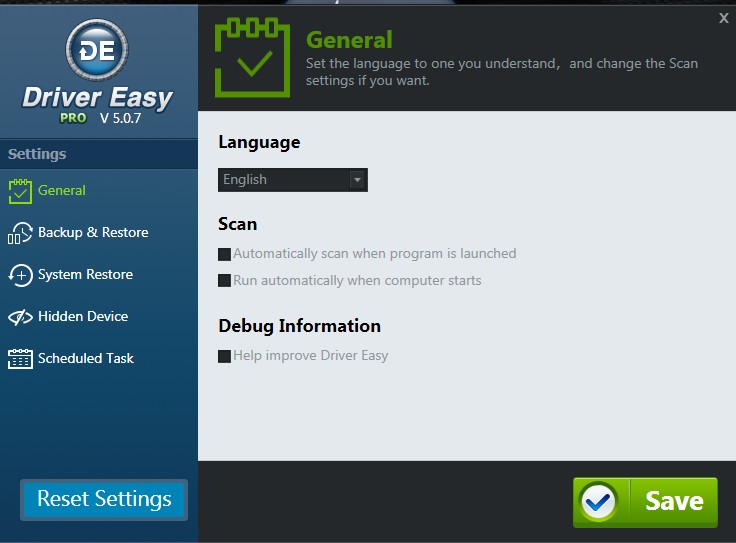
Task: Save the settings
Action: (645, 502)
